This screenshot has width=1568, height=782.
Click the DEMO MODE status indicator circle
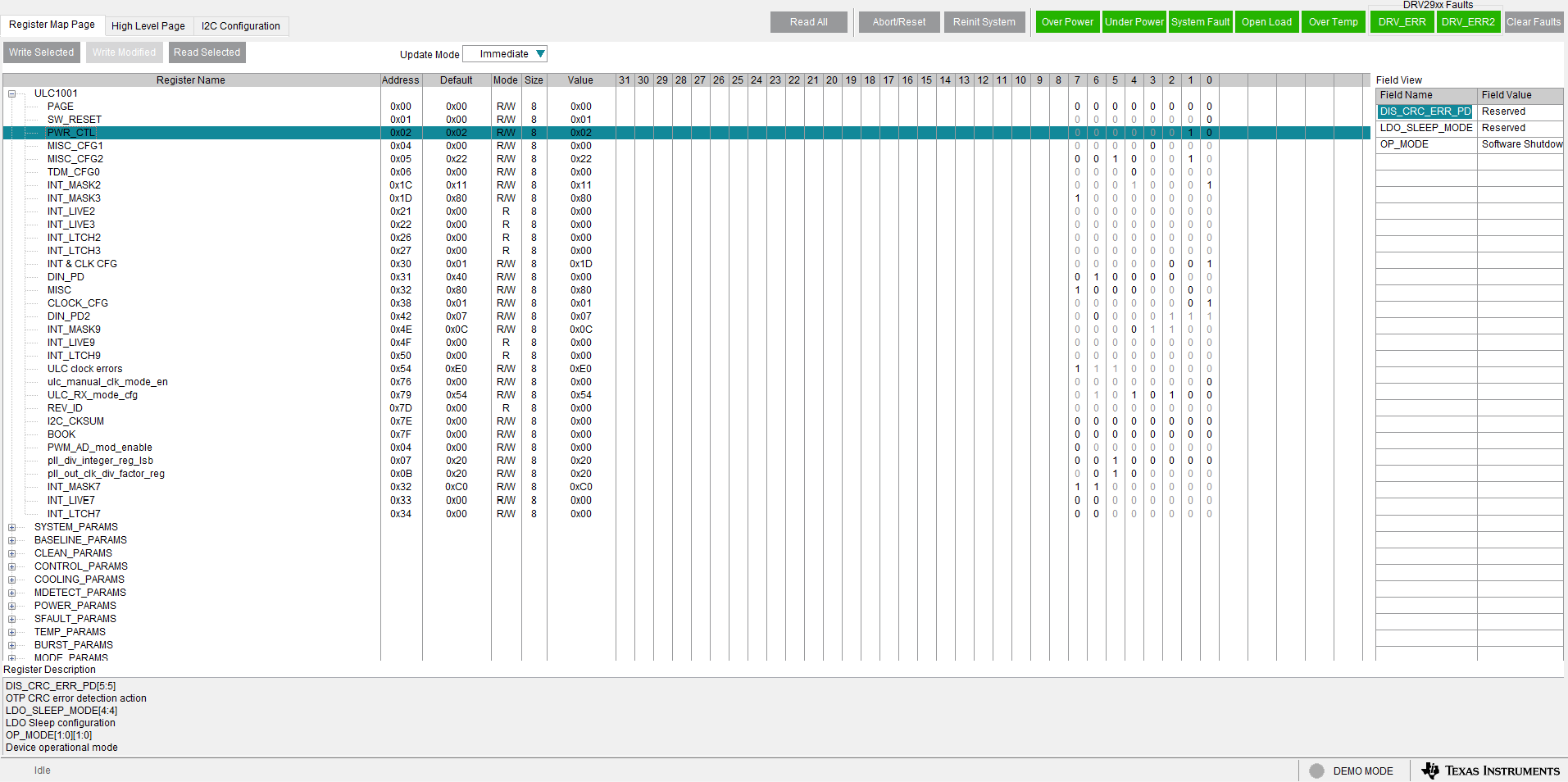[1315, 771]
